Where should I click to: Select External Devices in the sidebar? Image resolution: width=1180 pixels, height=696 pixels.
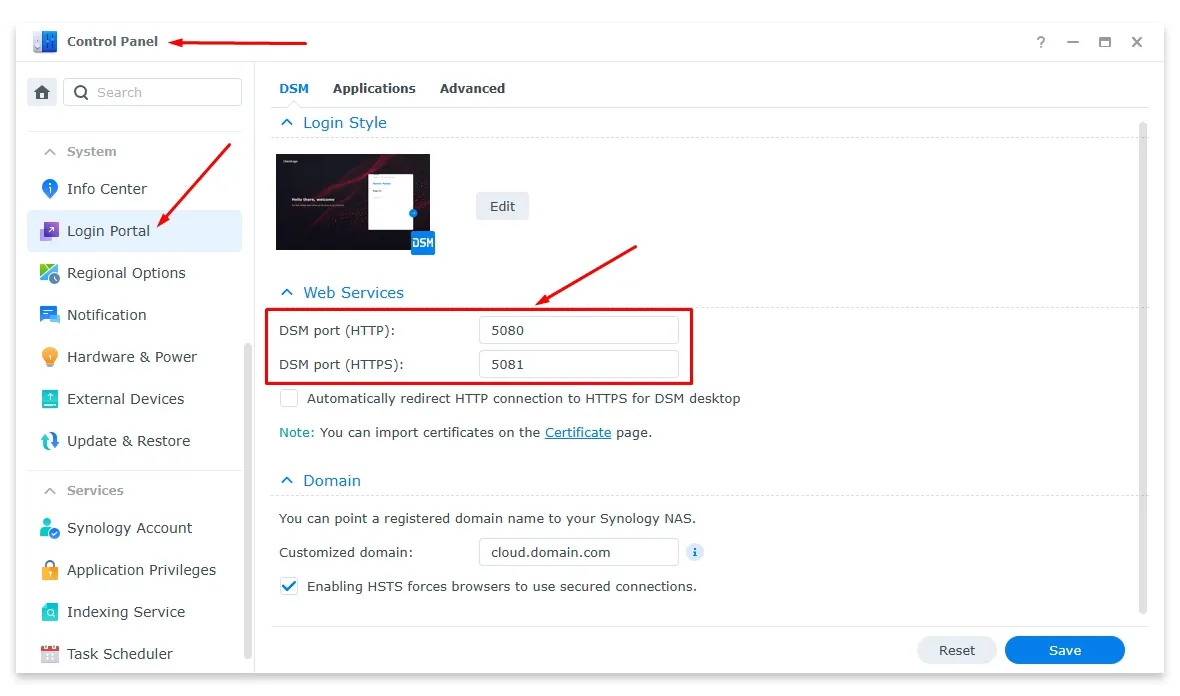(125, 399)
